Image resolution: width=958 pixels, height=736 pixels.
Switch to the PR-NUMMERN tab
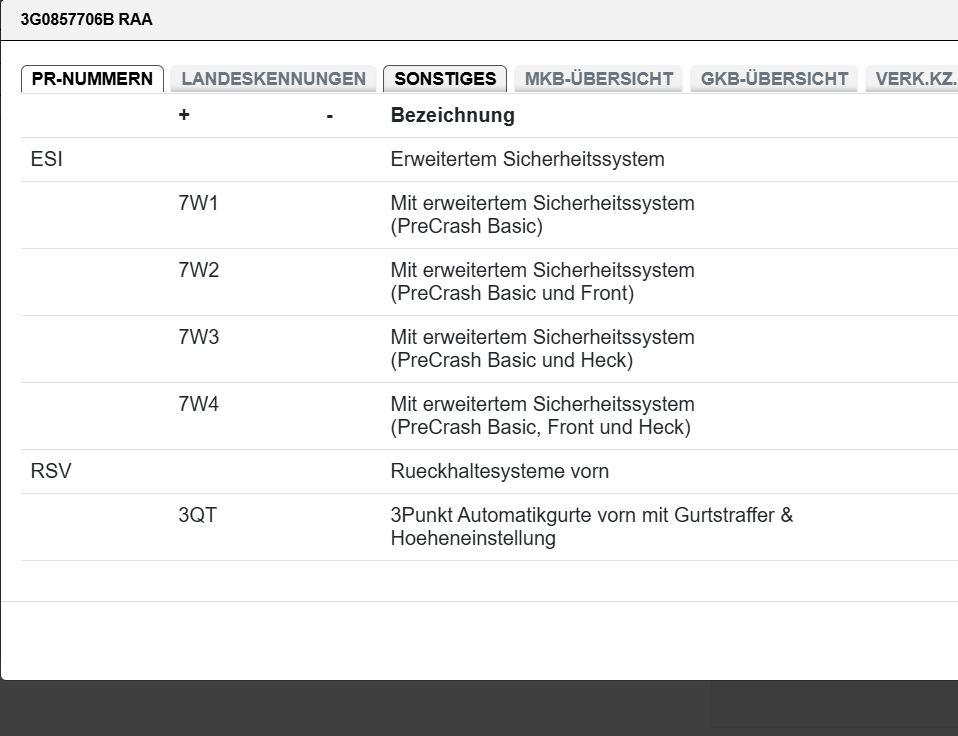(x=93, y=79)
